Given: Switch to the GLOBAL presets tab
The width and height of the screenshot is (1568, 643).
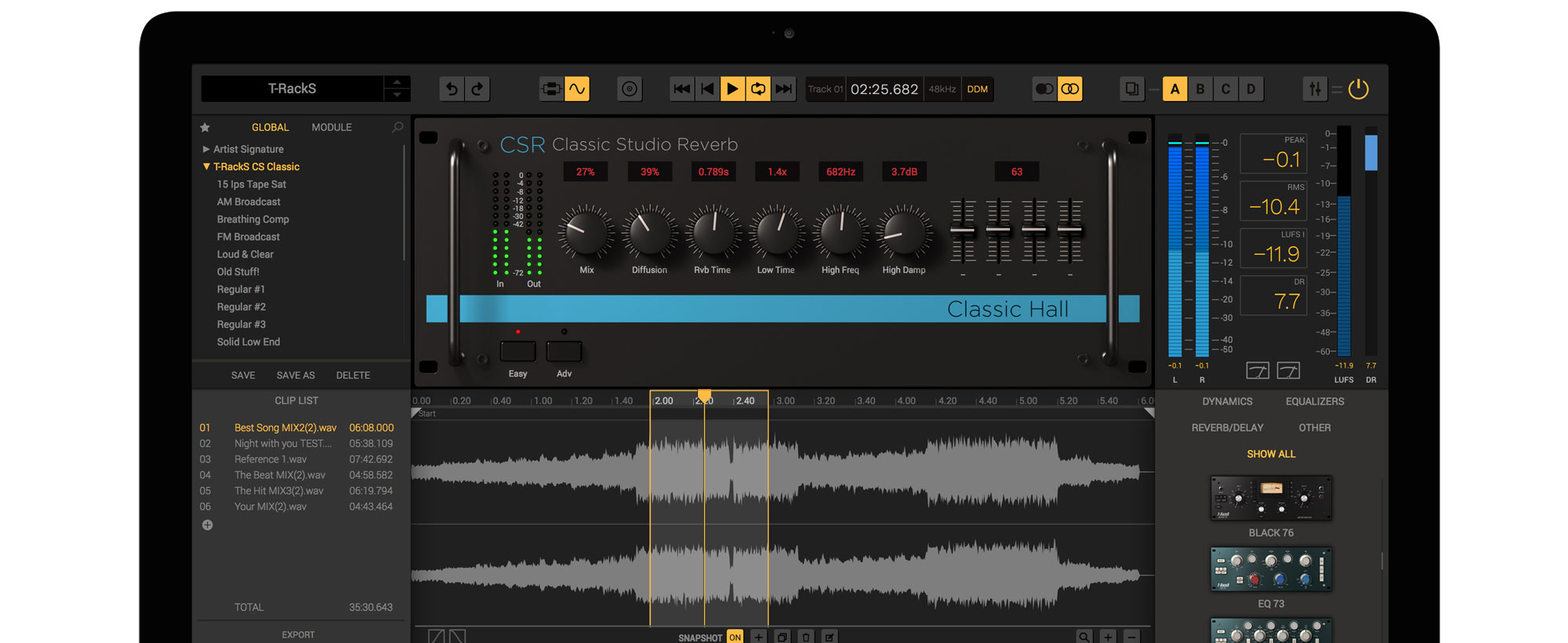Looking at the screenshot, I should point(270,127).
